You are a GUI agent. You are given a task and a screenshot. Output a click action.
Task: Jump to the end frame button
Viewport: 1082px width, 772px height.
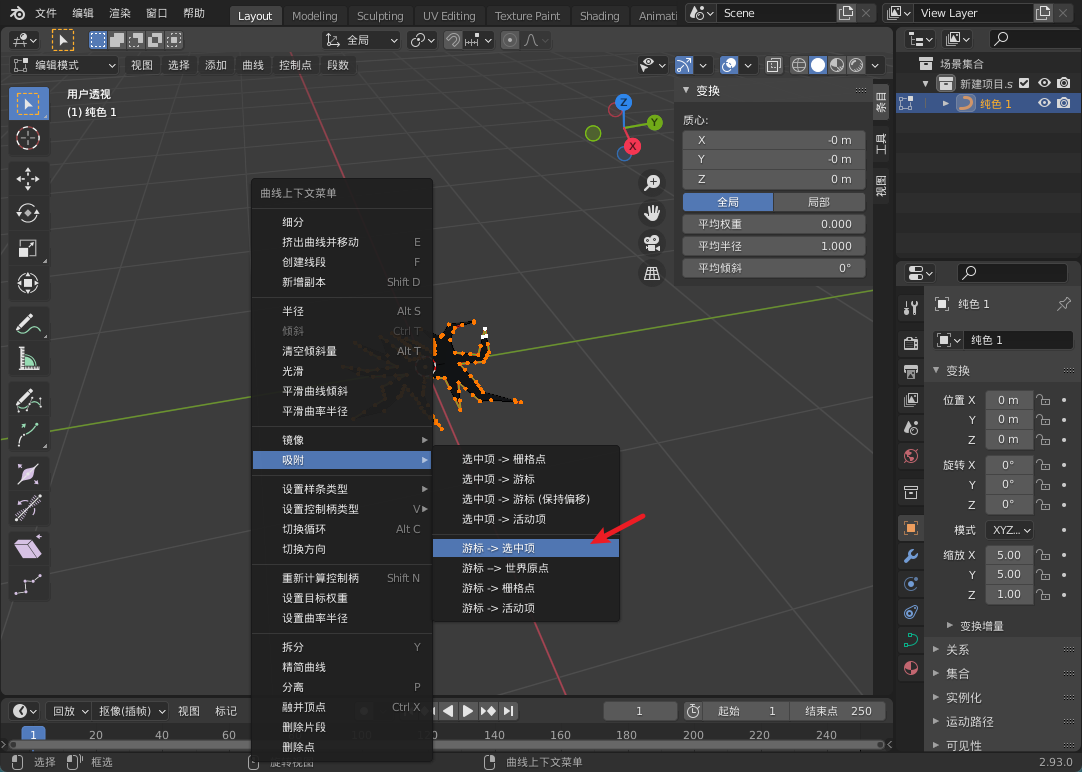509,711
